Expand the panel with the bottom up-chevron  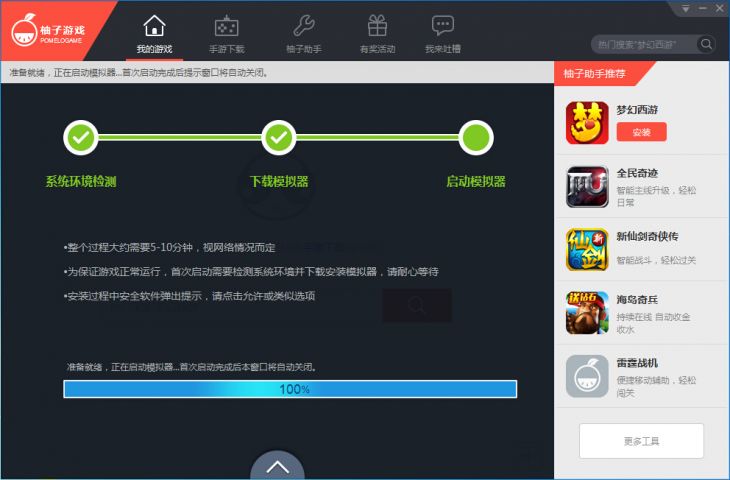point(278,466)
